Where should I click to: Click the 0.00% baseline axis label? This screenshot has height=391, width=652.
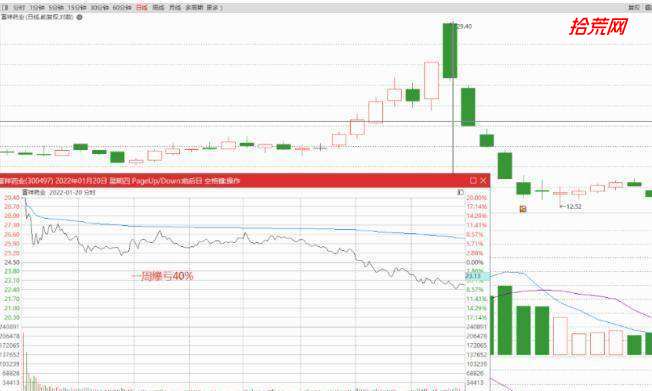tap(475, 262)
